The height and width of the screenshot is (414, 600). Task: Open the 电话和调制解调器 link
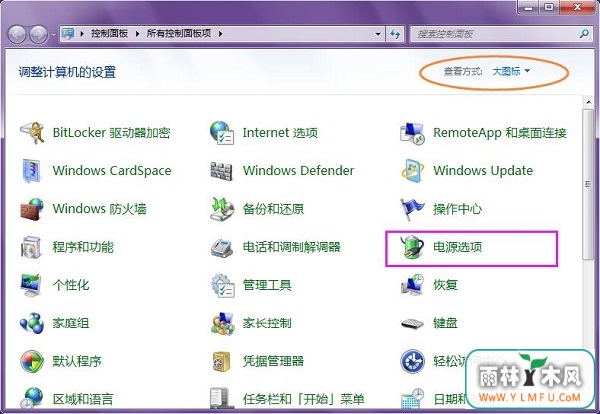(x=292, y=247)
